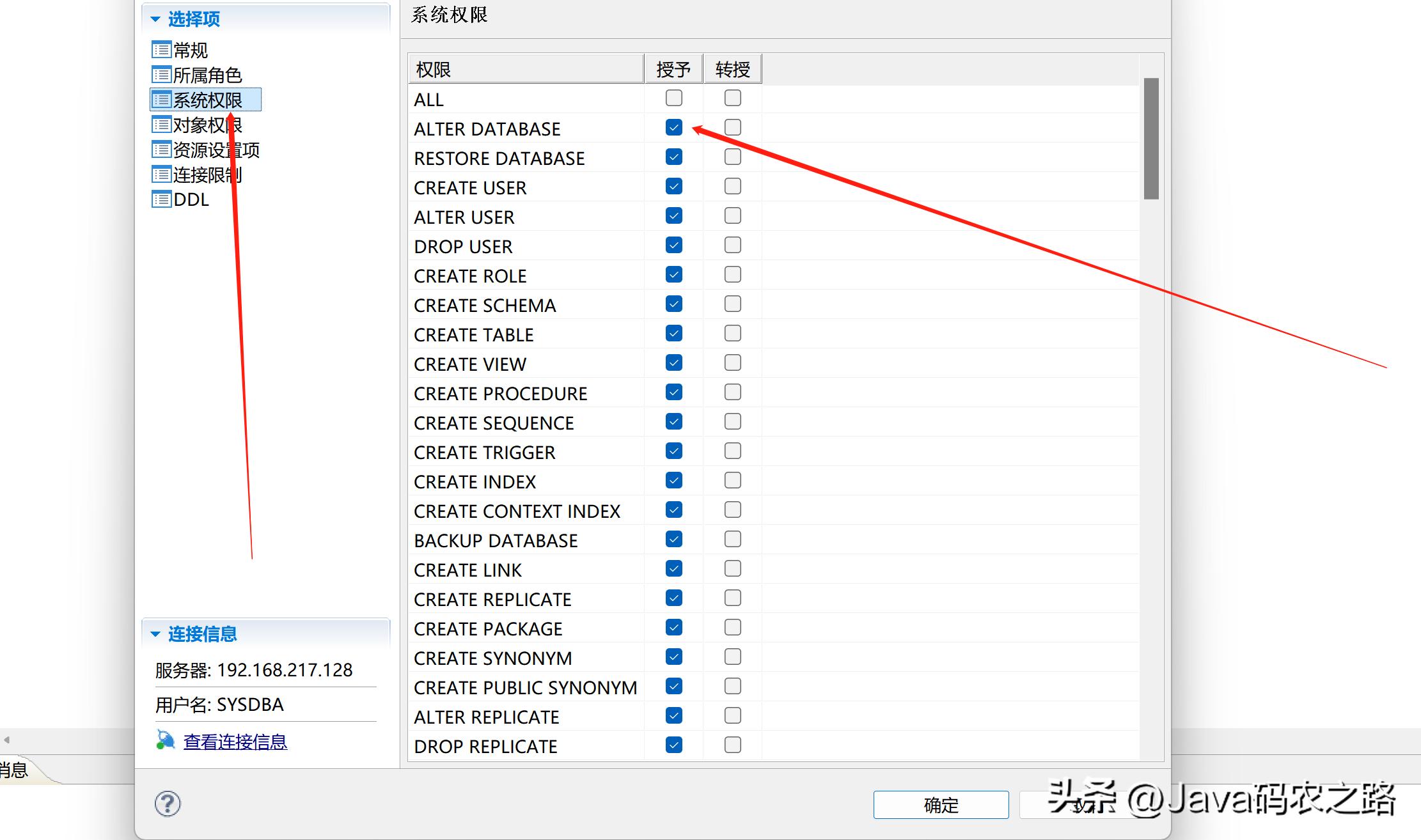Collapse the 选择项 section
The height and width of the screenshot is (840, 1421).
pos(155,20)
